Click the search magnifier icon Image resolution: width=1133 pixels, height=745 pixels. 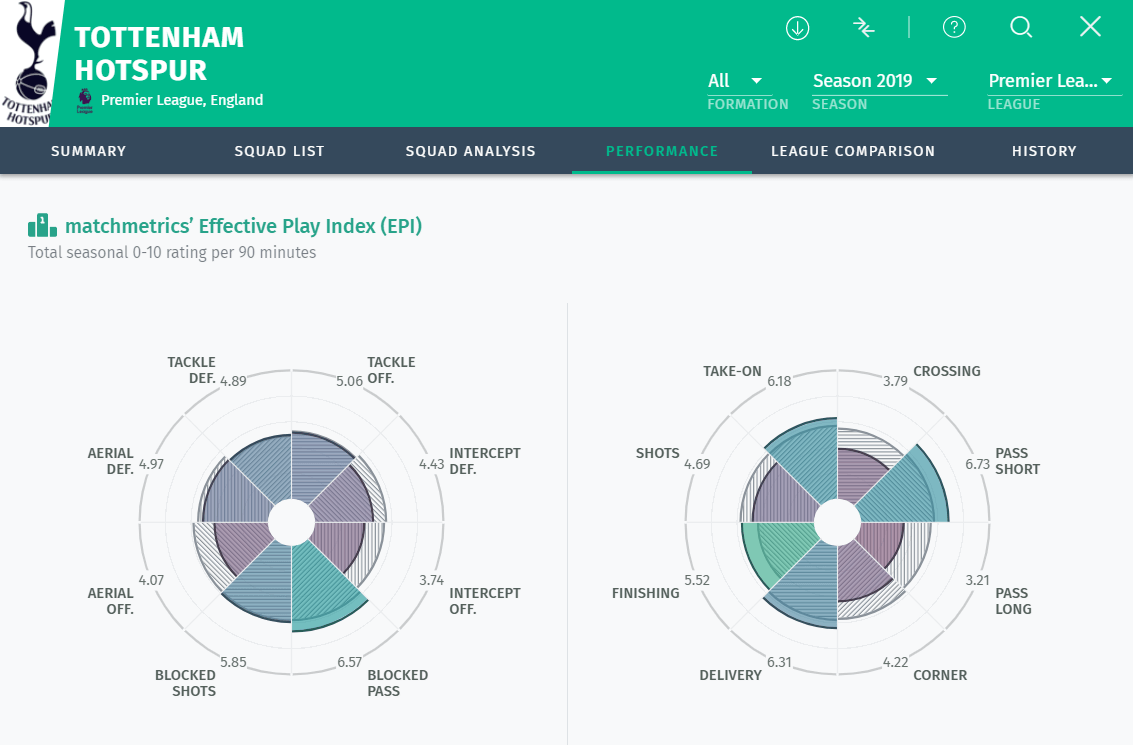pyautogui.click(x=1021, y=27)
